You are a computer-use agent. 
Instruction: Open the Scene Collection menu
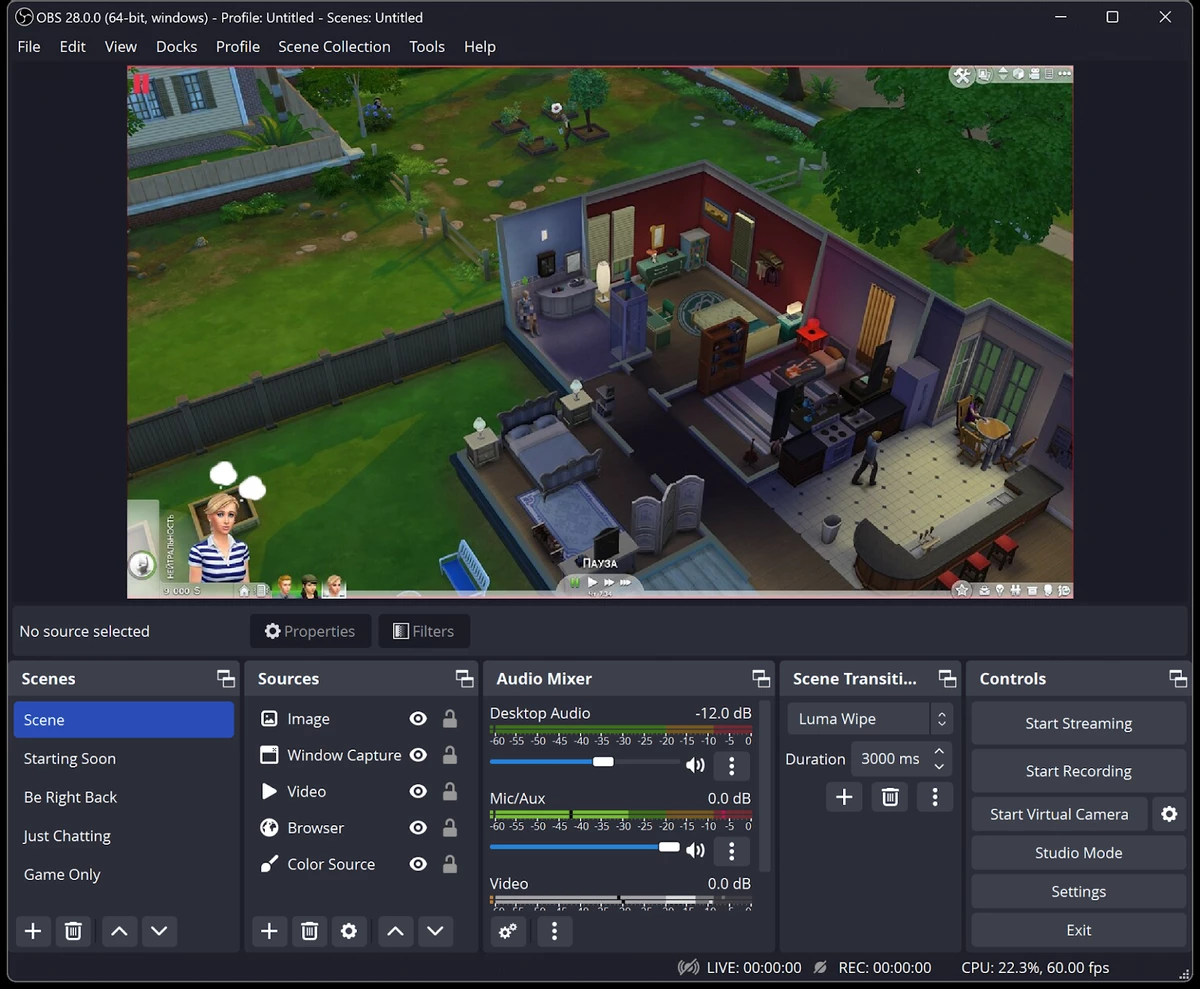334,46
